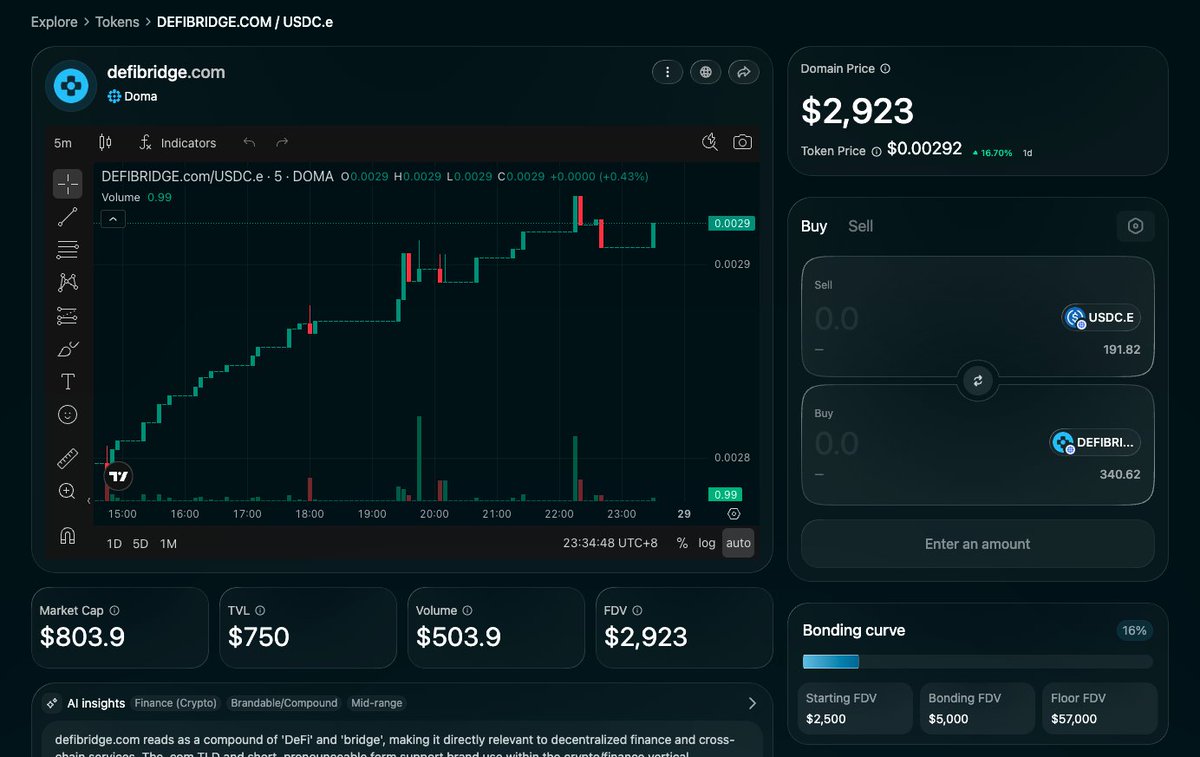Screen dimensions: 1200x757
Task: Show Volume stat info icon
Action: pyautogui.click(x=467, y=610)
